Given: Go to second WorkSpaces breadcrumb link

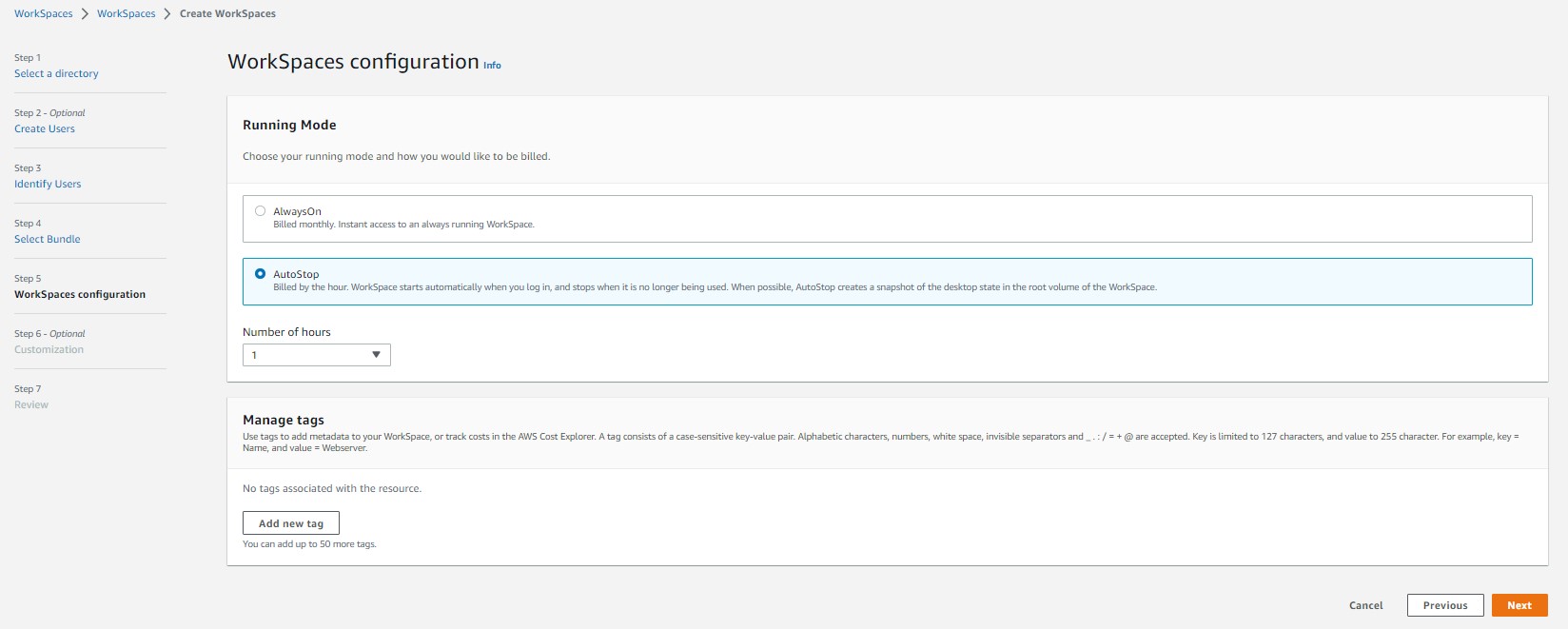Looking at the screenshot, I should pos(127,13).
